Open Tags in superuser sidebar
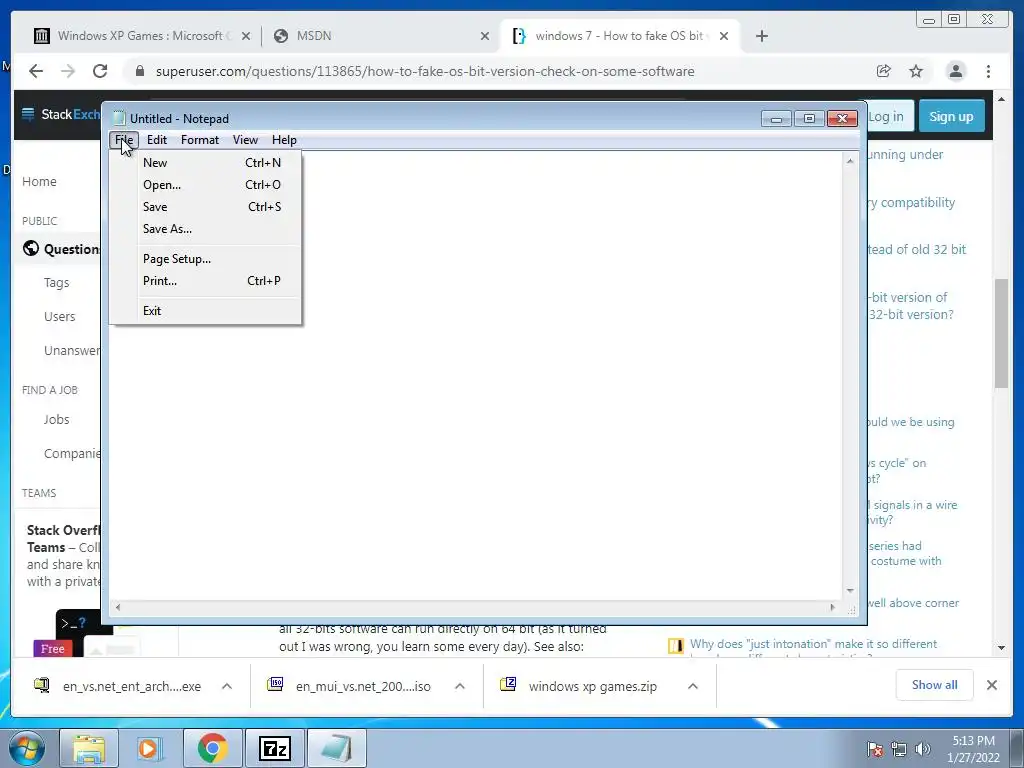1024x768 pixels. (56, 283)
